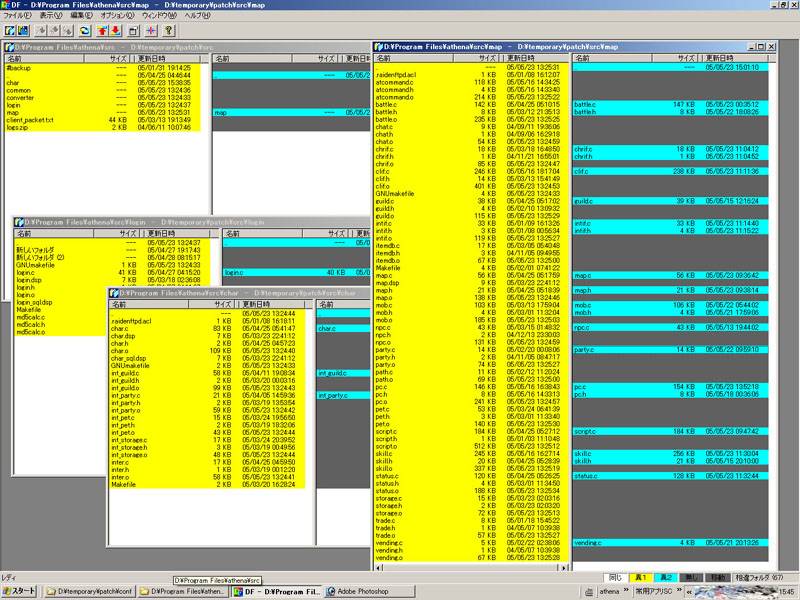Image resolution: width=800 pixels, height=600 pixels.
Task: Select inter.h in char window
Action: tap(207, 470)
